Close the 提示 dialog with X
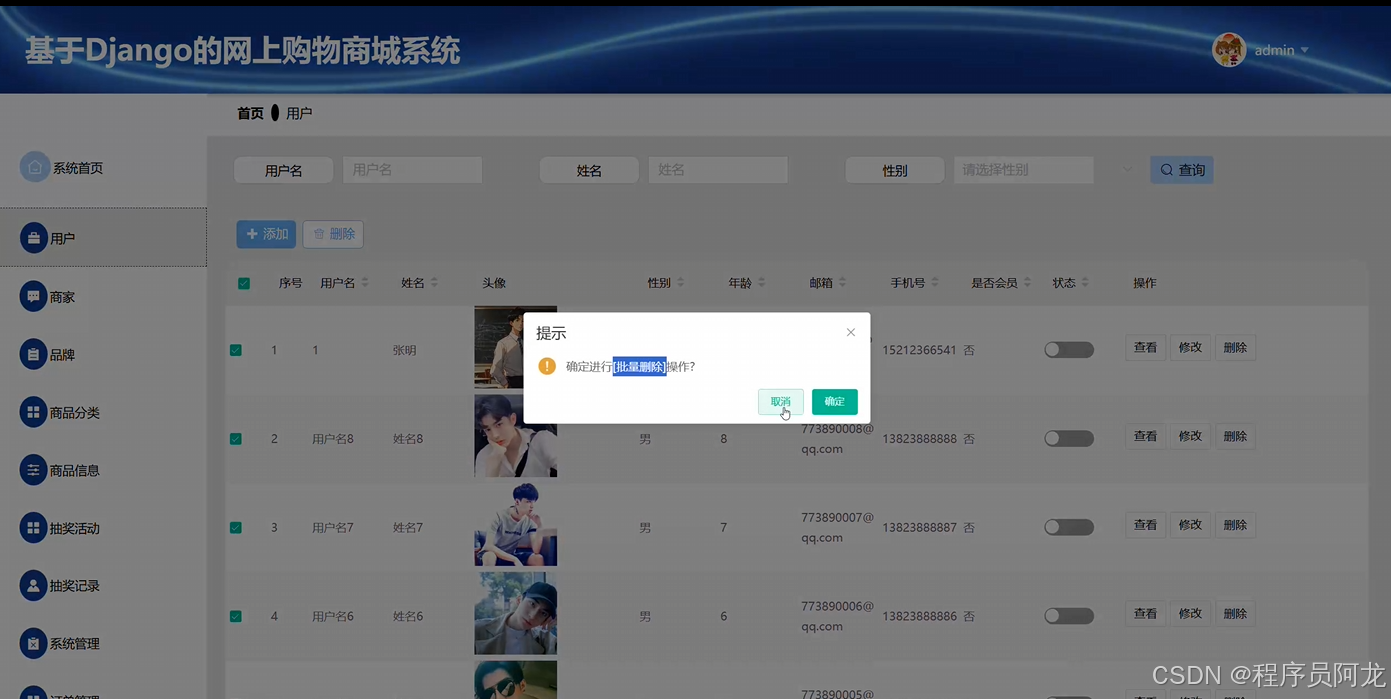The width and height of the screenshot is (1391, 699). pos(851,332)
